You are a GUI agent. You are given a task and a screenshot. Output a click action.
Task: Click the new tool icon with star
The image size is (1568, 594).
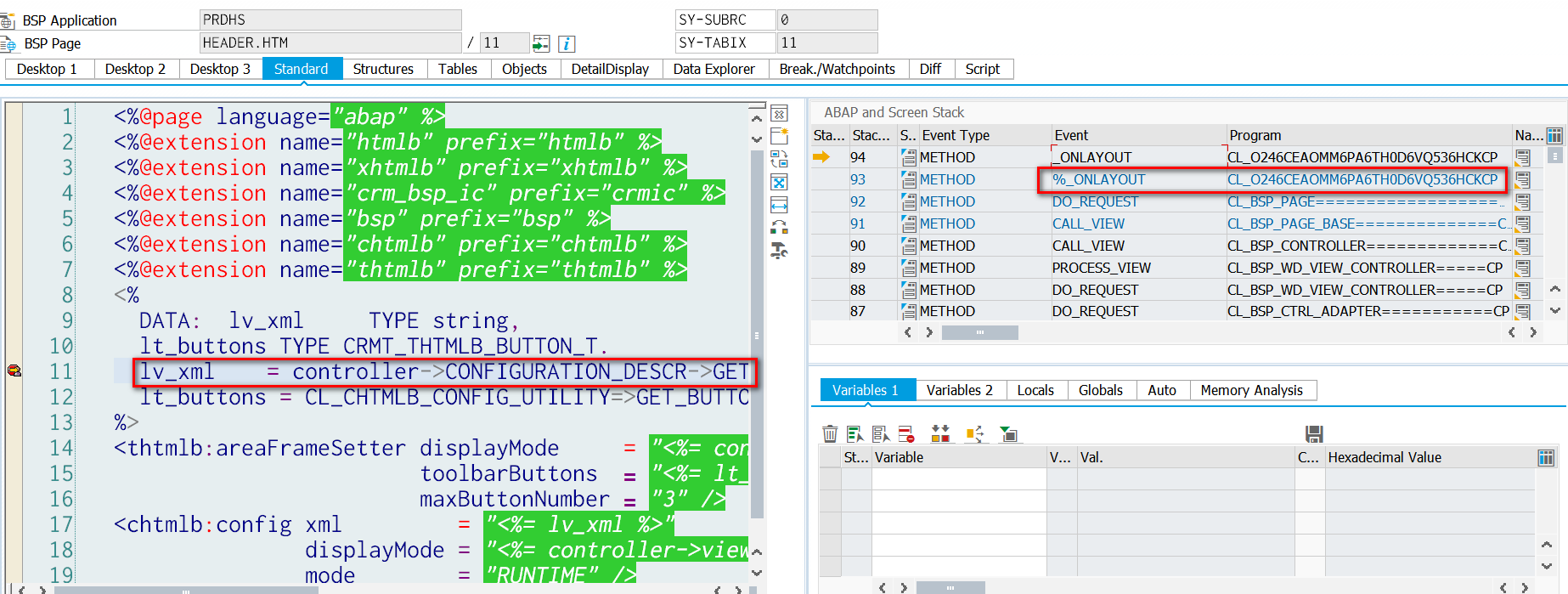tap(779, 136)
